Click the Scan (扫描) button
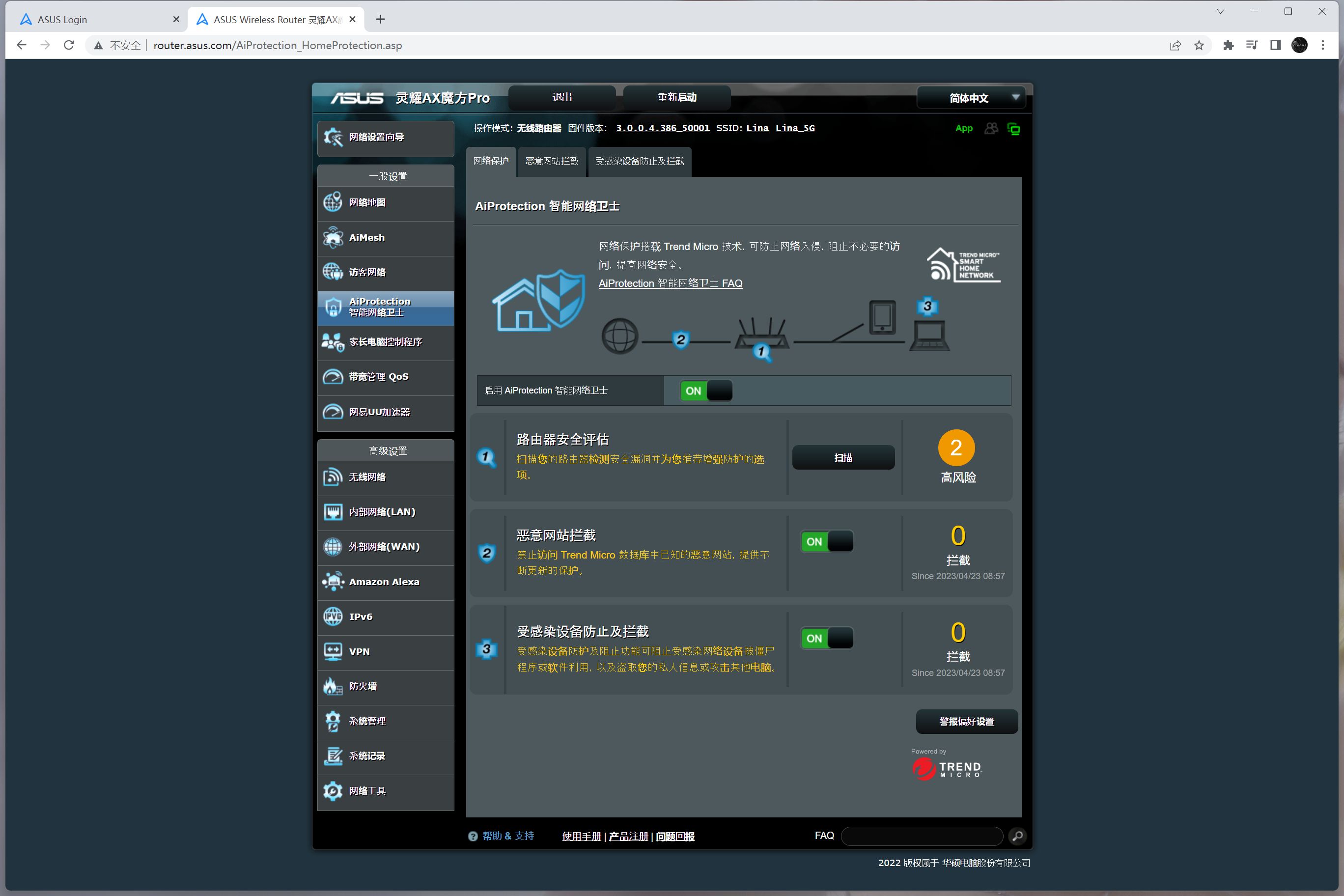The height and width of the screenshot is (896, 1344). tap(843, 457)
